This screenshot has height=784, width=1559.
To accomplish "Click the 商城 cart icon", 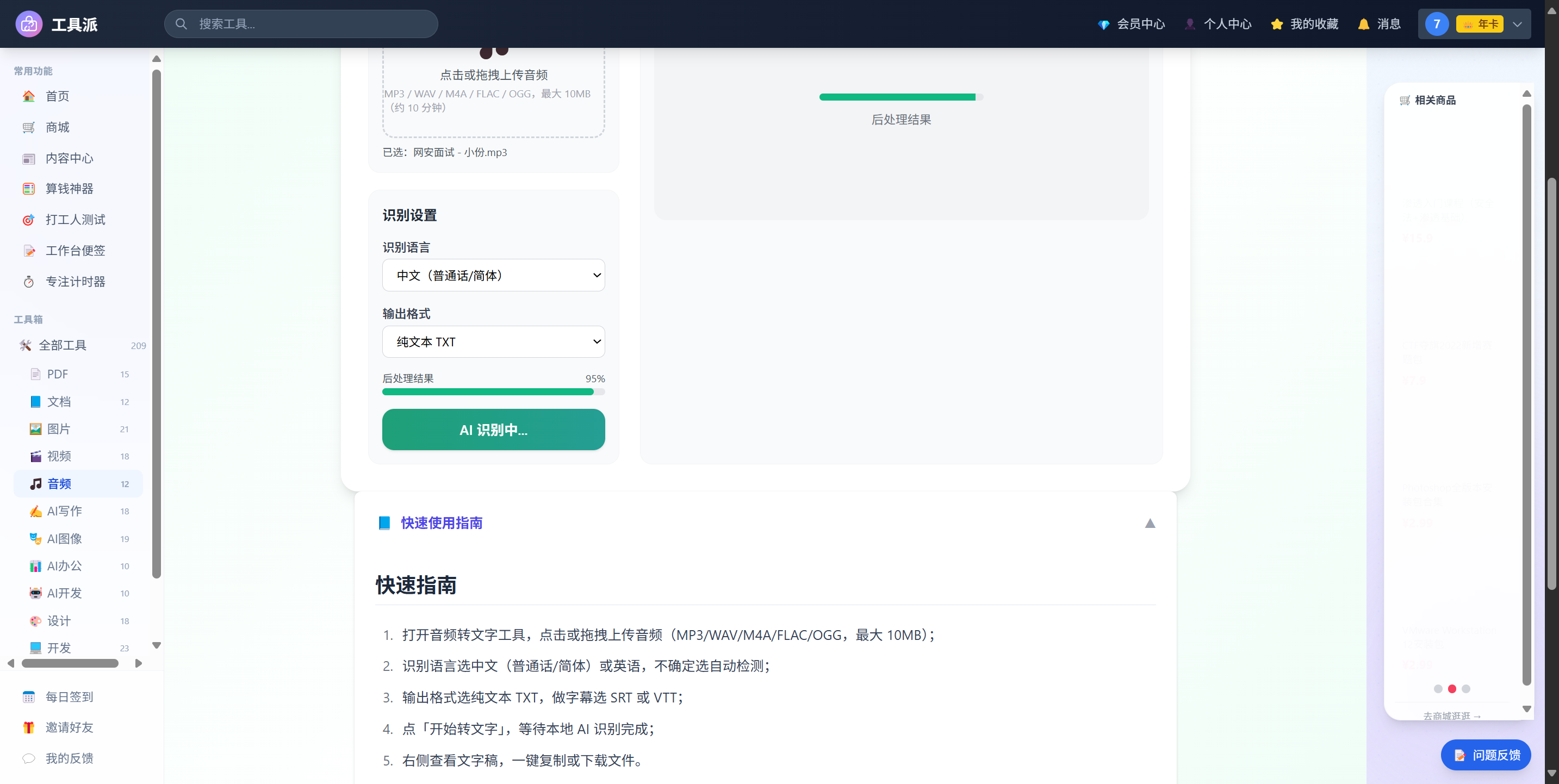I will click(28, 127).
